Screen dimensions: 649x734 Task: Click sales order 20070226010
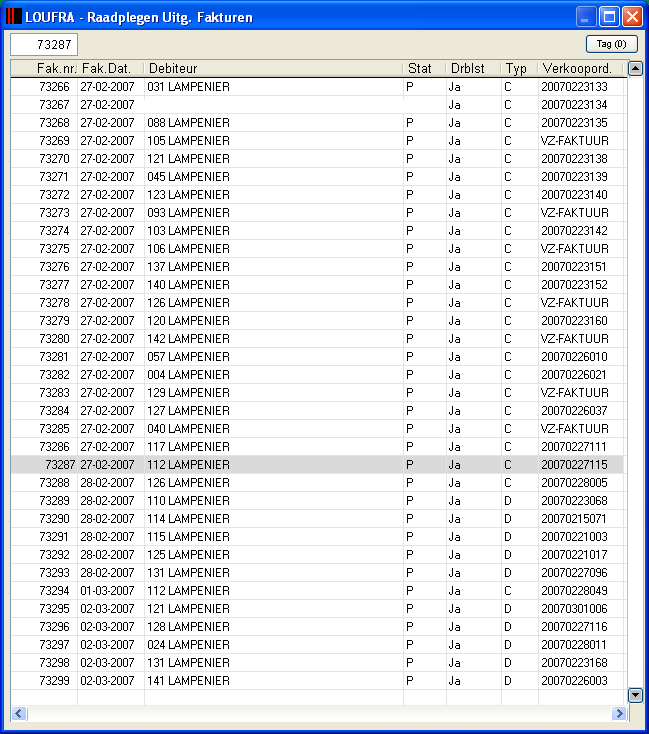coord(574,357)
